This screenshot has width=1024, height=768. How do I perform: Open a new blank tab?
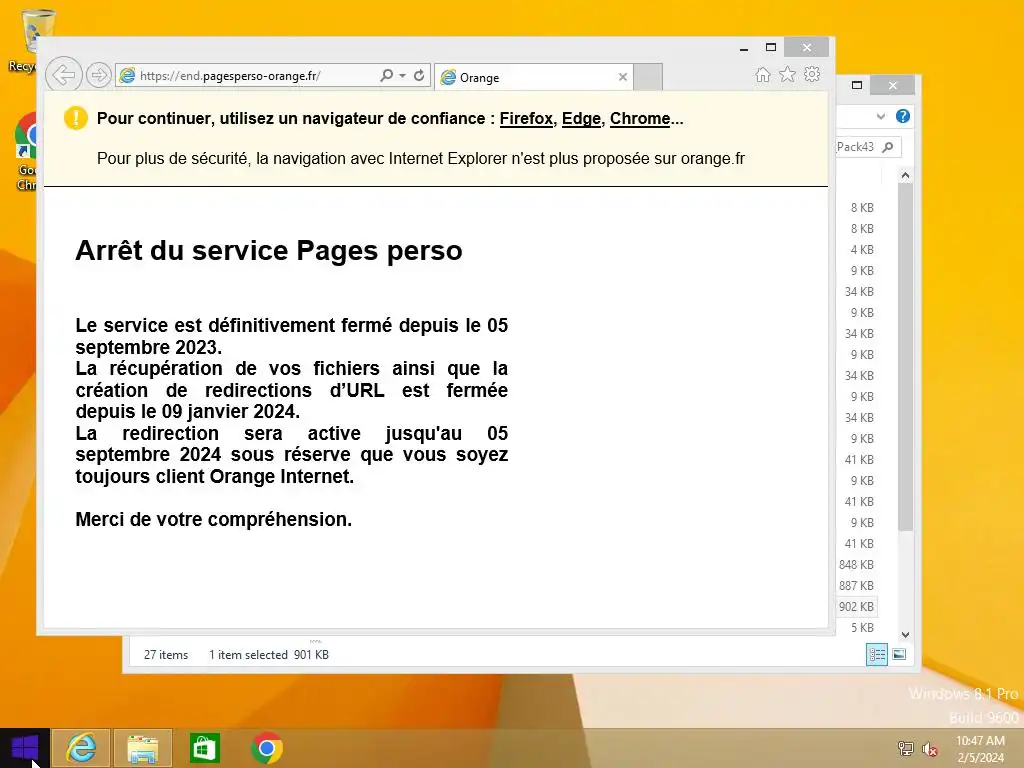[x=648, y=77]
